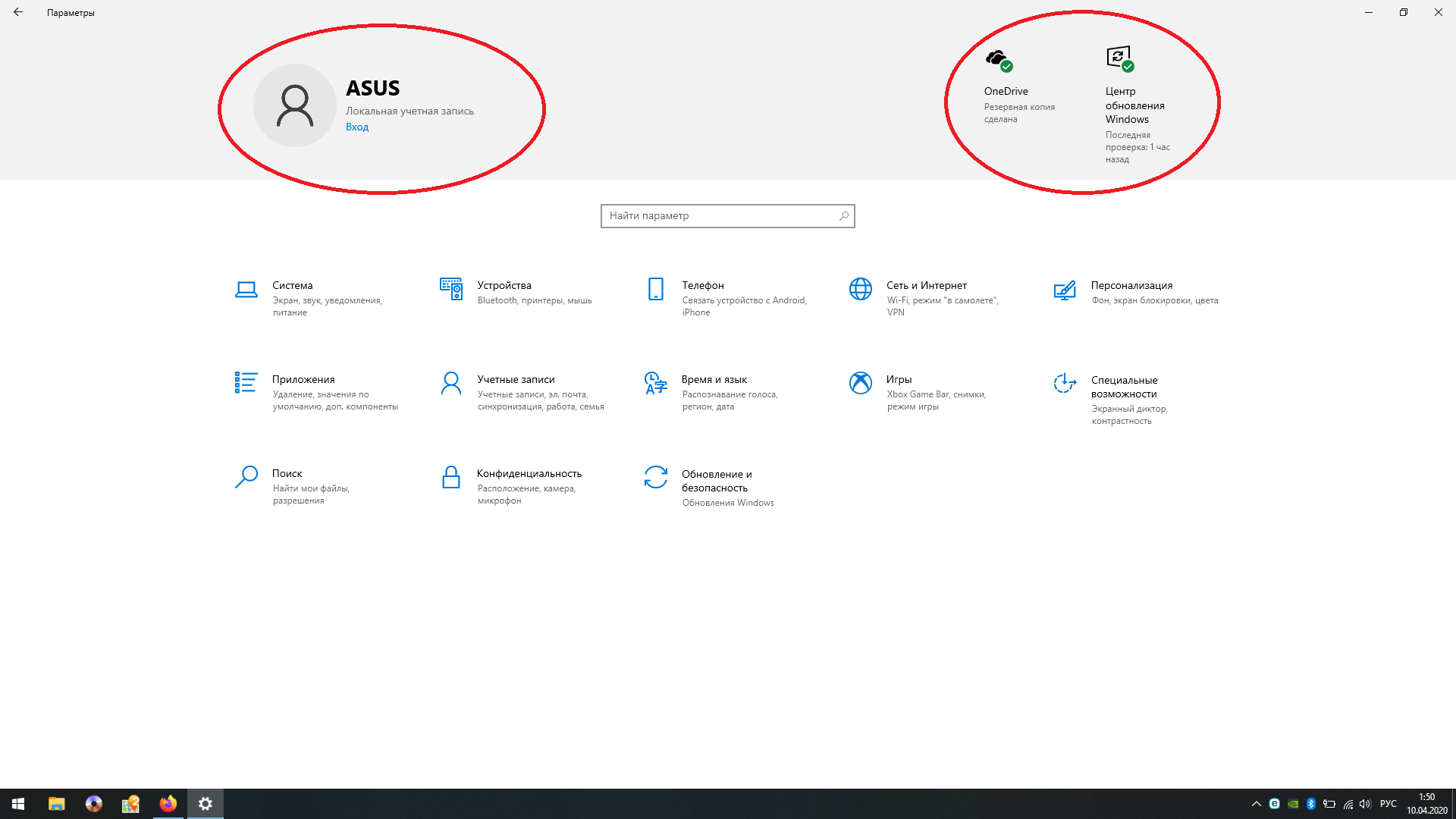Click the ASUS account name text
Viewport: 1456px width, 819px height.
(372, 88)
